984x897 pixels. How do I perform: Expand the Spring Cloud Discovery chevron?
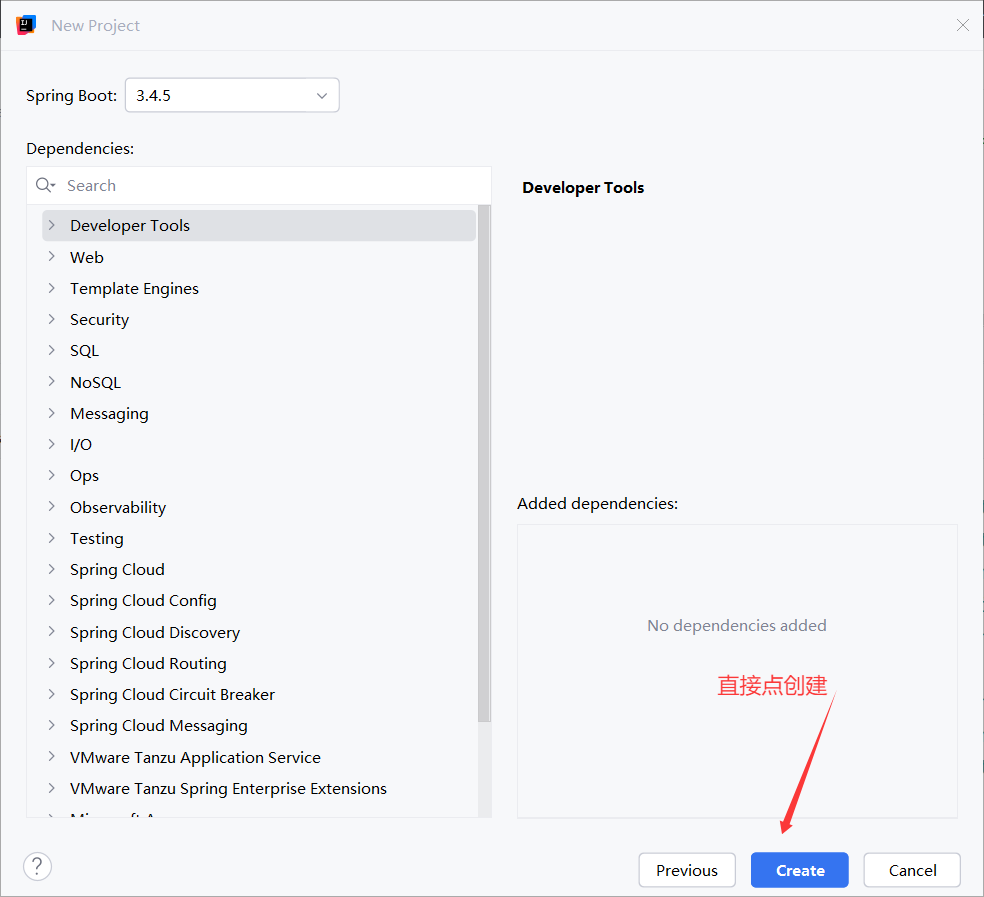(52, 631)
